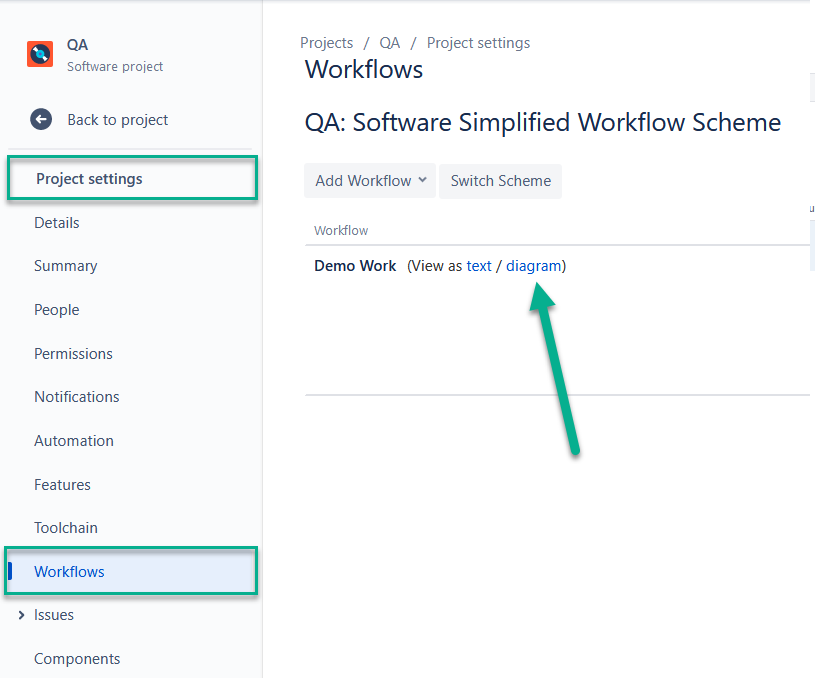Go to the People settings
The image size is (815, 678).
coord(56,309)
